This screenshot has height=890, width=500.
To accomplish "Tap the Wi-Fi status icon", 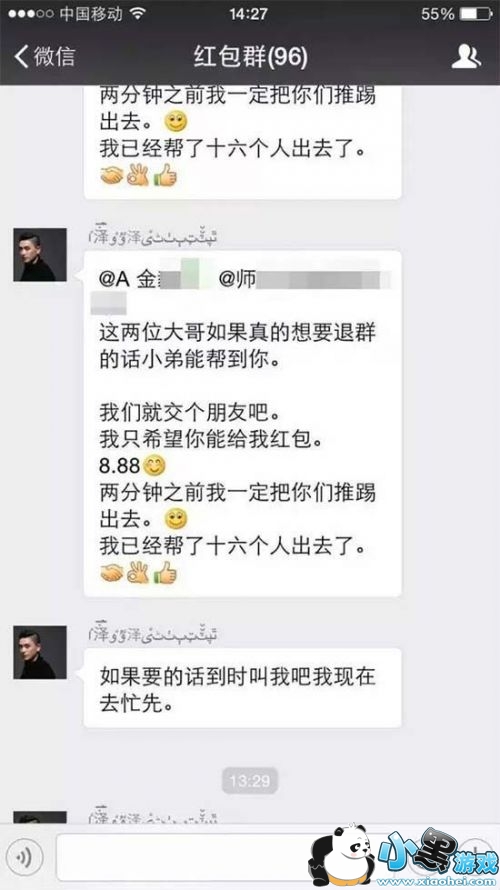I will [x=137, y=14].
